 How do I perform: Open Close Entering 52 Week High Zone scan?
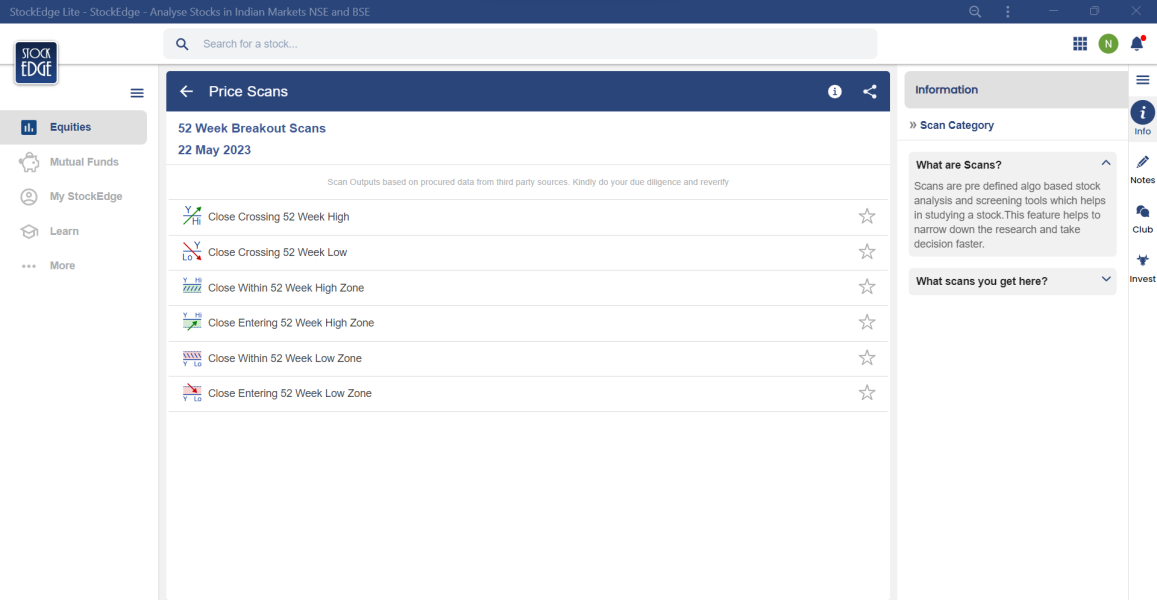point(291,323)
